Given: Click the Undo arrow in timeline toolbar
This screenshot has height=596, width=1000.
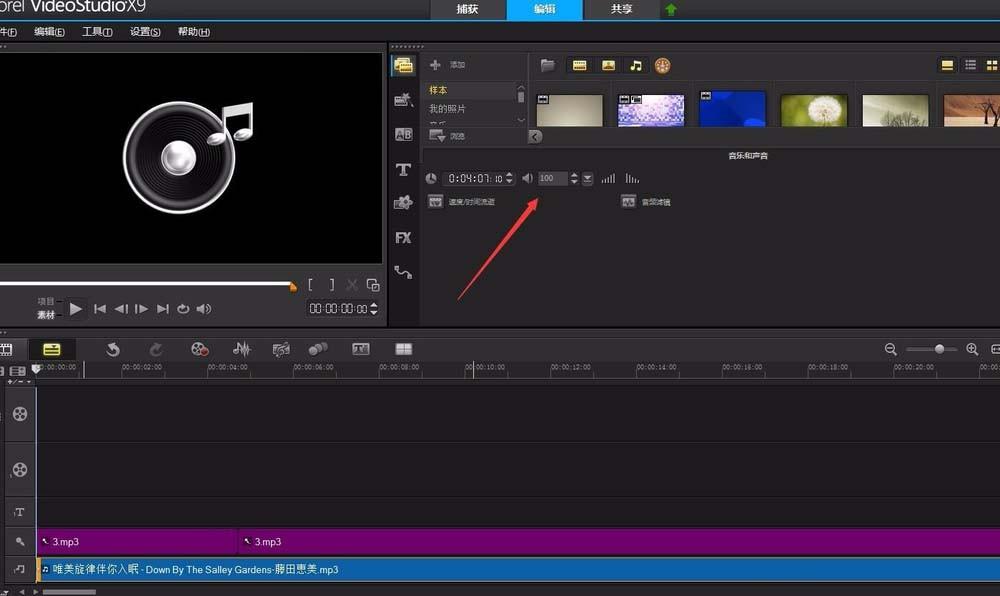Looking at the screenshot, I should pos(113,349).
